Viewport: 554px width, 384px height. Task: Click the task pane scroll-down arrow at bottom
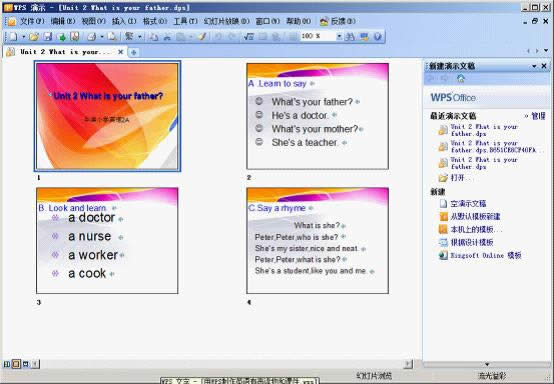point(487,364)
